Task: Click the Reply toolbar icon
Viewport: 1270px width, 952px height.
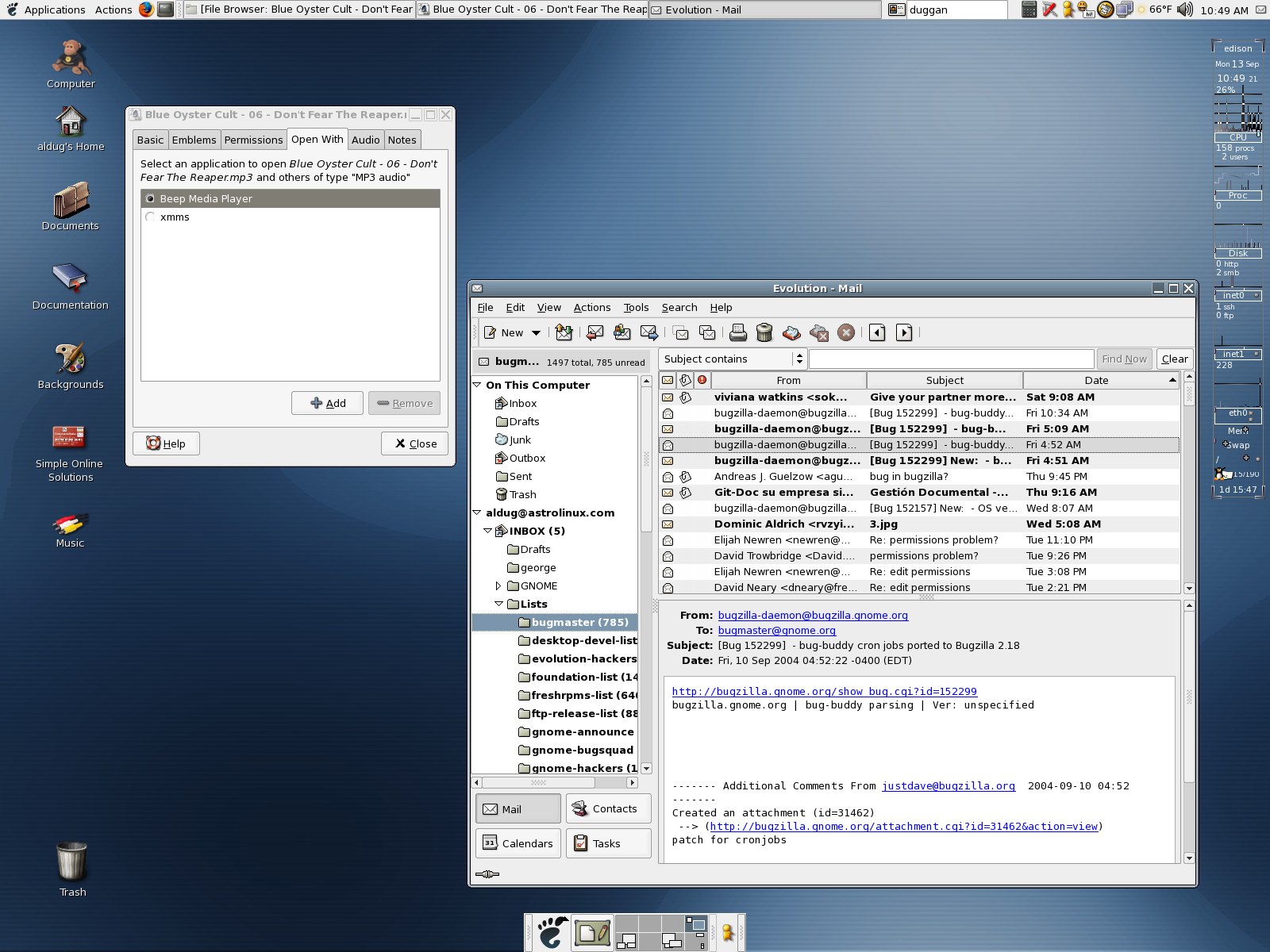Action: pos(595,332)
